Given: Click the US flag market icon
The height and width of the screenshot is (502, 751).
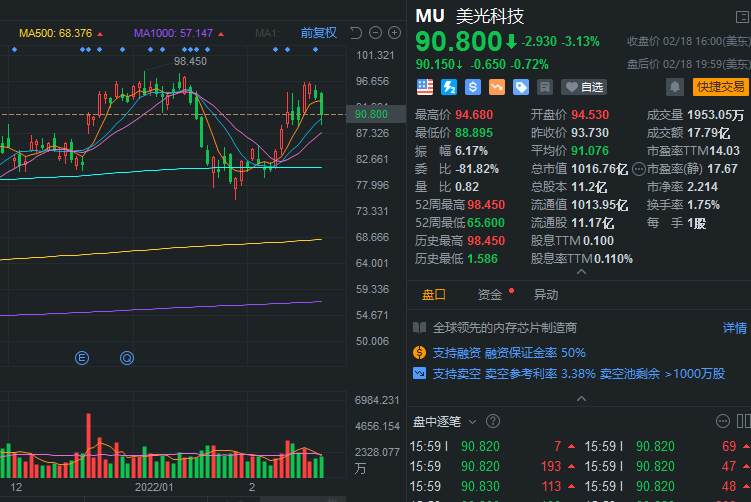Looking at the screenshot, I should click(x=425, y=87).
